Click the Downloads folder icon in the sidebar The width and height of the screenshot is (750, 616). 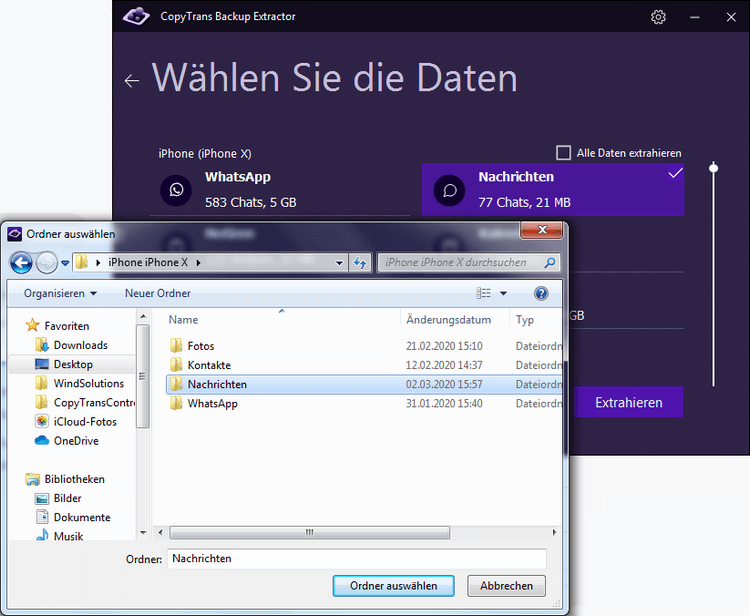point(42,344)
